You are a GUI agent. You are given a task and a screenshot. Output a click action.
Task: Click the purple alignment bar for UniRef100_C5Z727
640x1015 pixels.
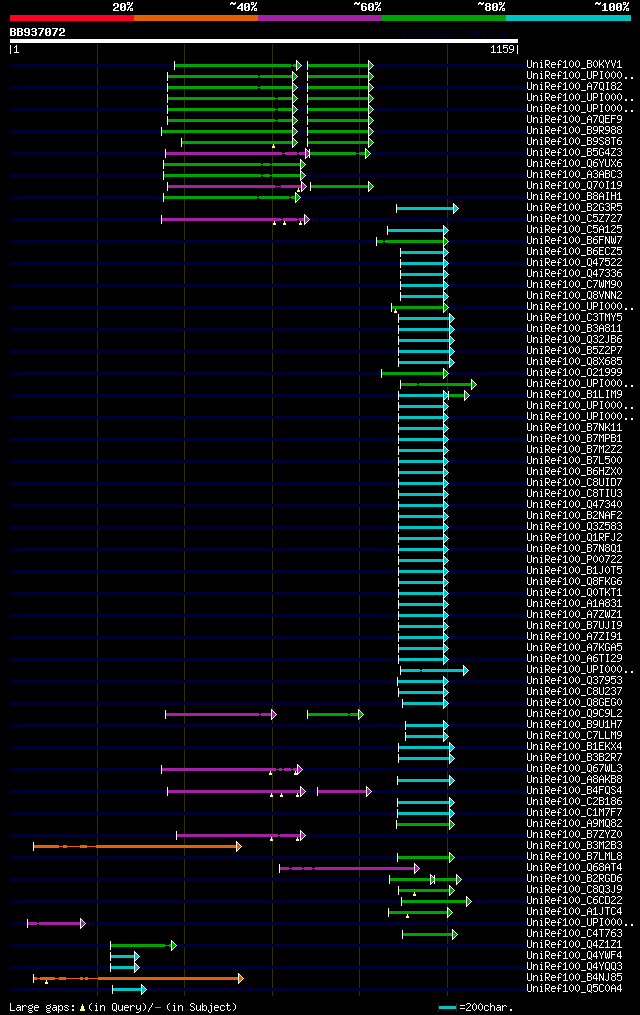[x=236, y=219]
